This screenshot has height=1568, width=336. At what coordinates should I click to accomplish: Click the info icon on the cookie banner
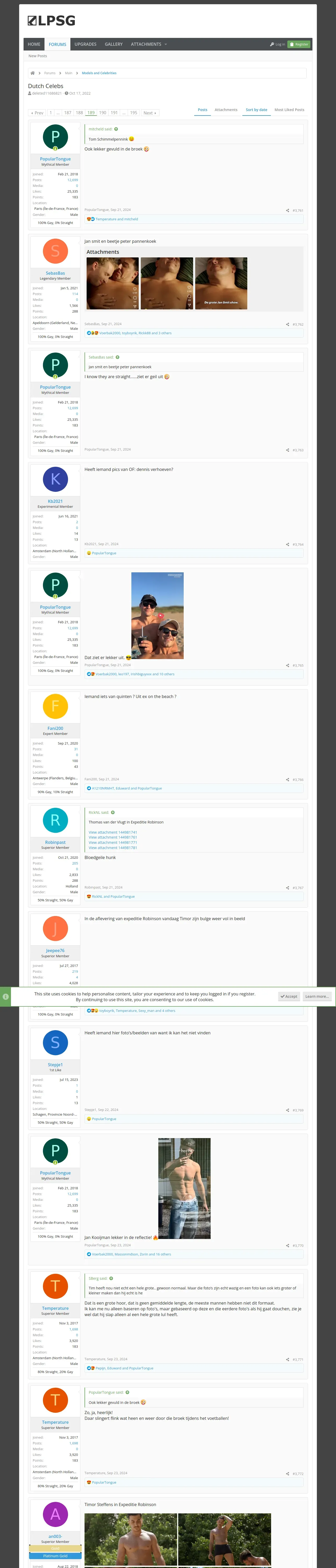[x=5, y=996]
